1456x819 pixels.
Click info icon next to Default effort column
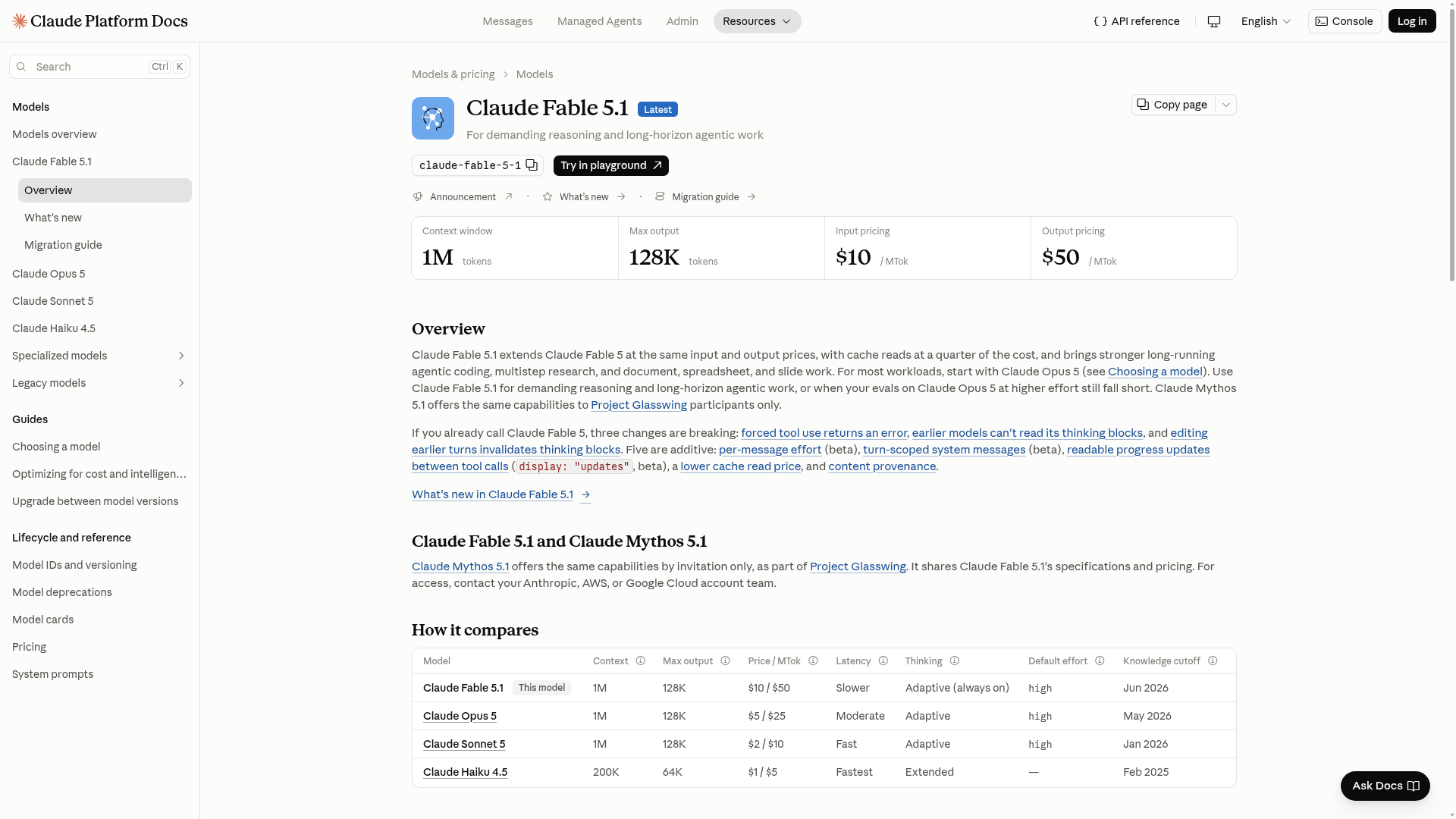tap(1100, 661)
